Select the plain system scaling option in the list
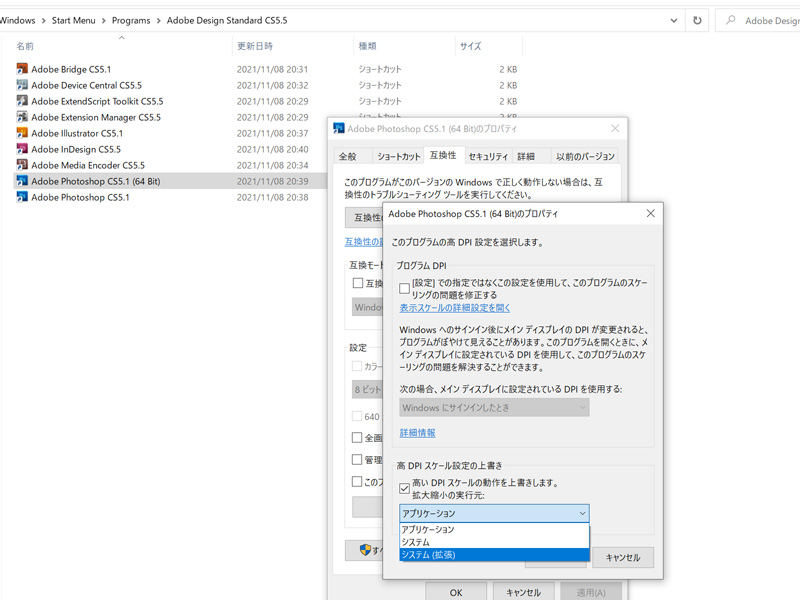This screenshot has height=600, width=800. click(x=494, y=542)
